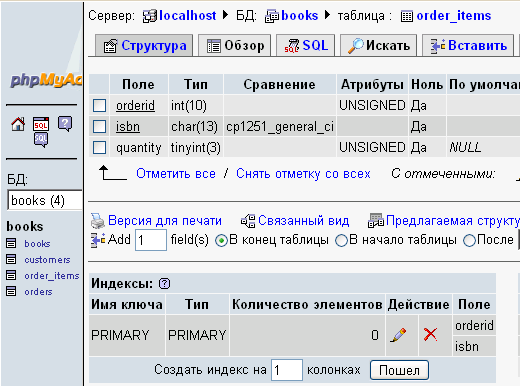This screenshot has height=386, width=520.
Task: Switch to the Обзор tab
Action: pos(234,46)
